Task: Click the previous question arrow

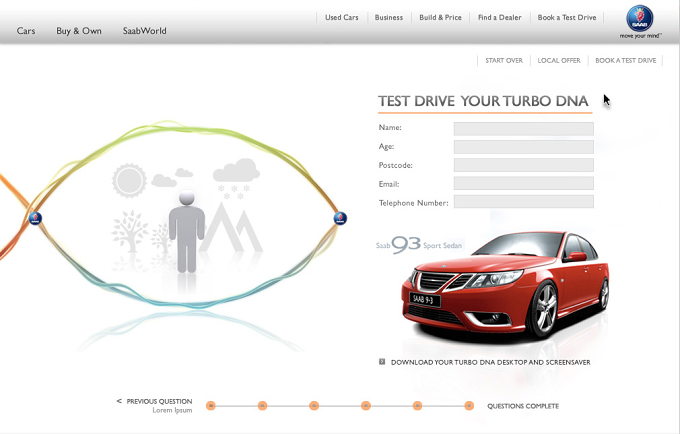Action: pos(119,401)
